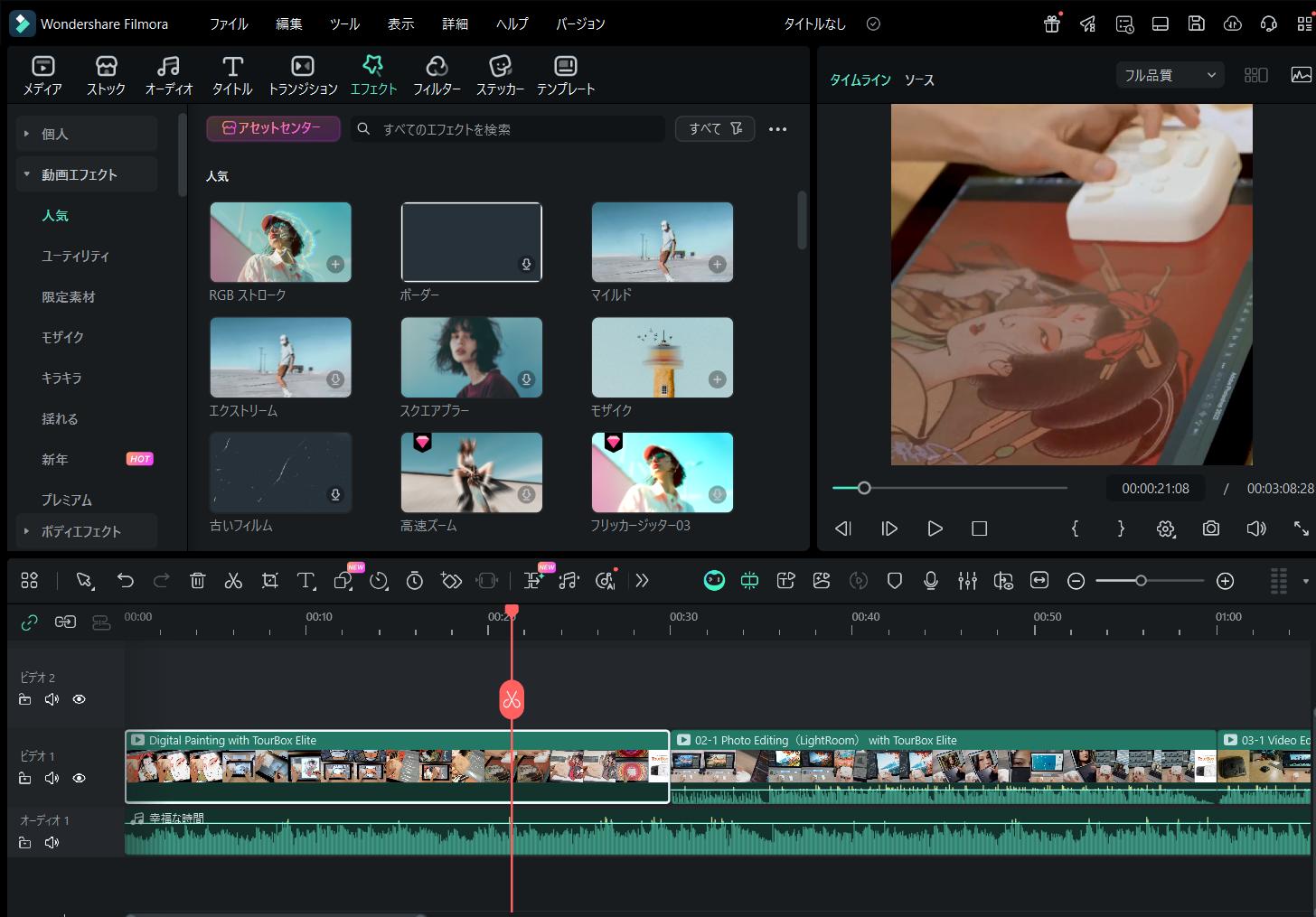This screenshot has height=917, width=1316.
Task: Click the voiceover microphone icon
Action: click(x=931, y=581)
